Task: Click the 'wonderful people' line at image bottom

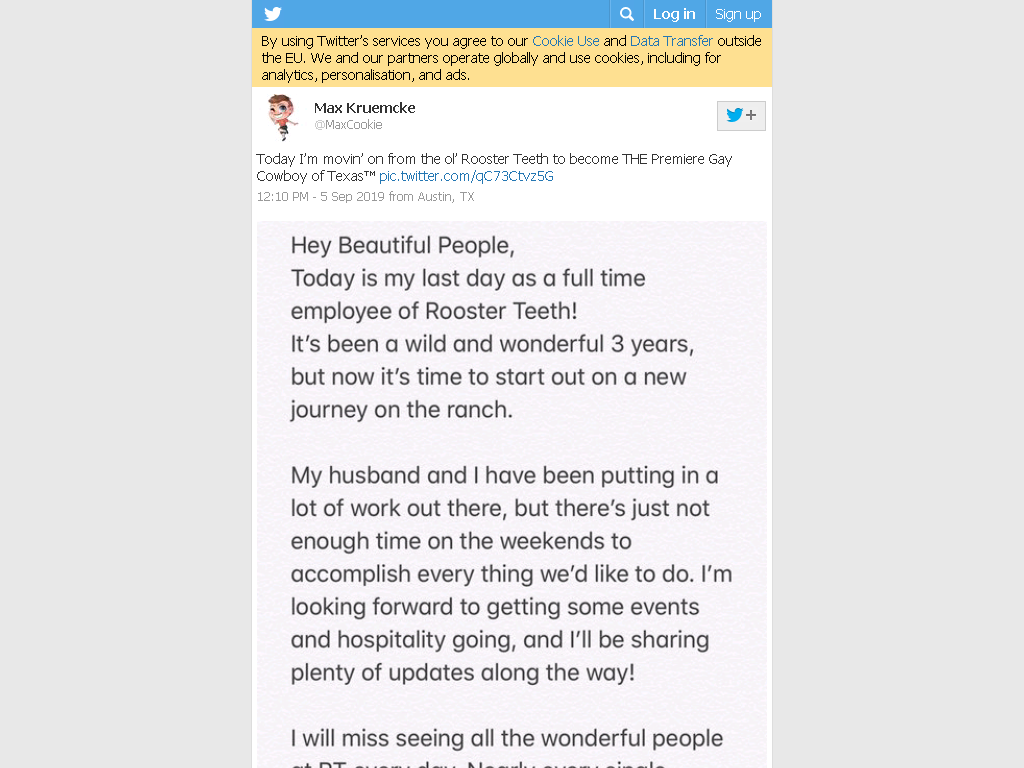Action: (507, 739)
